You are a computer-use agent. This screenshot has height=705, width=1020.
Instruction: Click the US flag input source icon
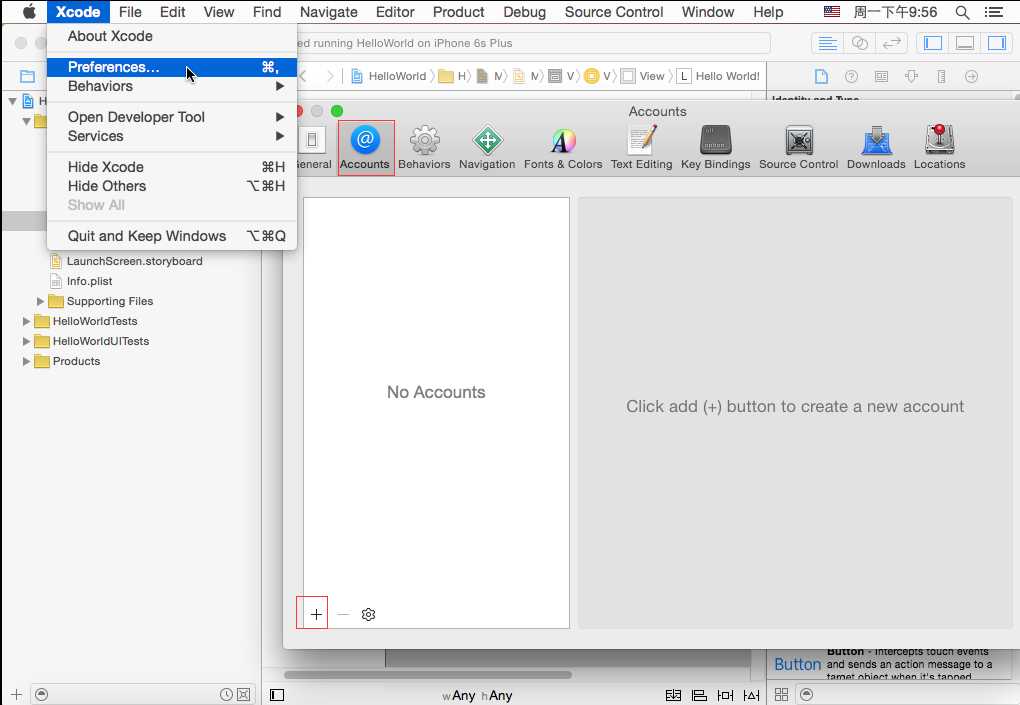pyautogui.click(x=831, y=12)
